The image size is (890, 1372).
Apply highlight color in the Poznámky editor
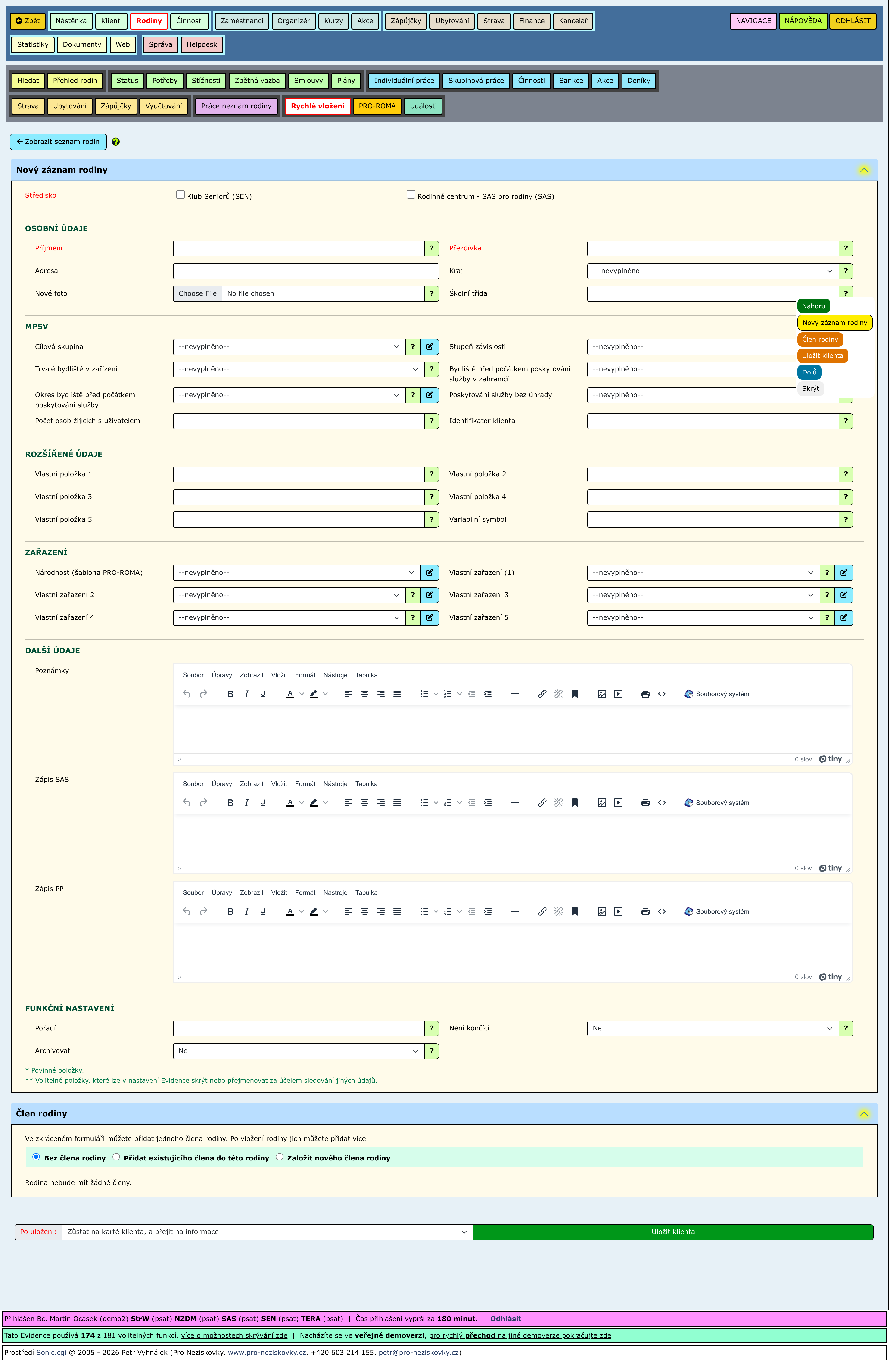pos(314,694)
